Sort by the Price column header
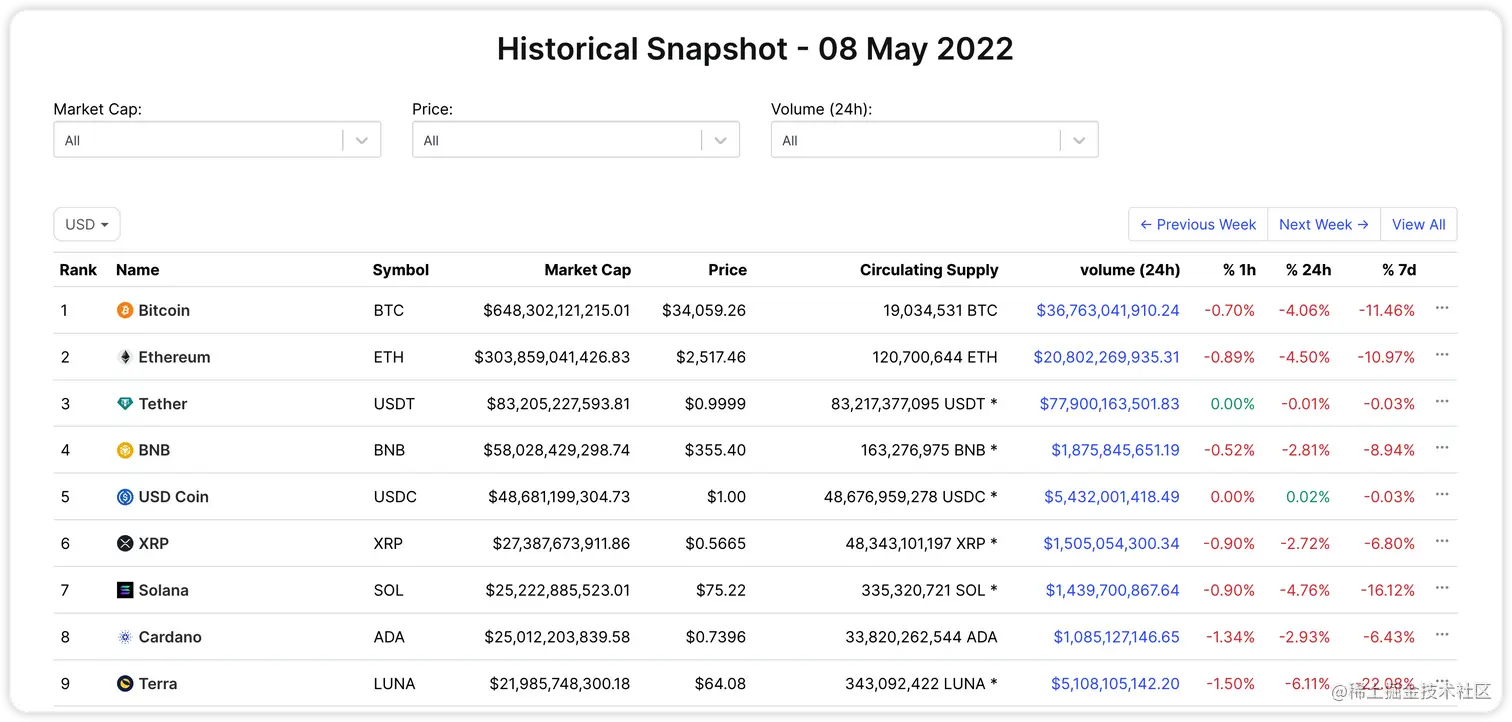Image resolution: width=1512 pixels, height=722 pixels. click(728, 270)
